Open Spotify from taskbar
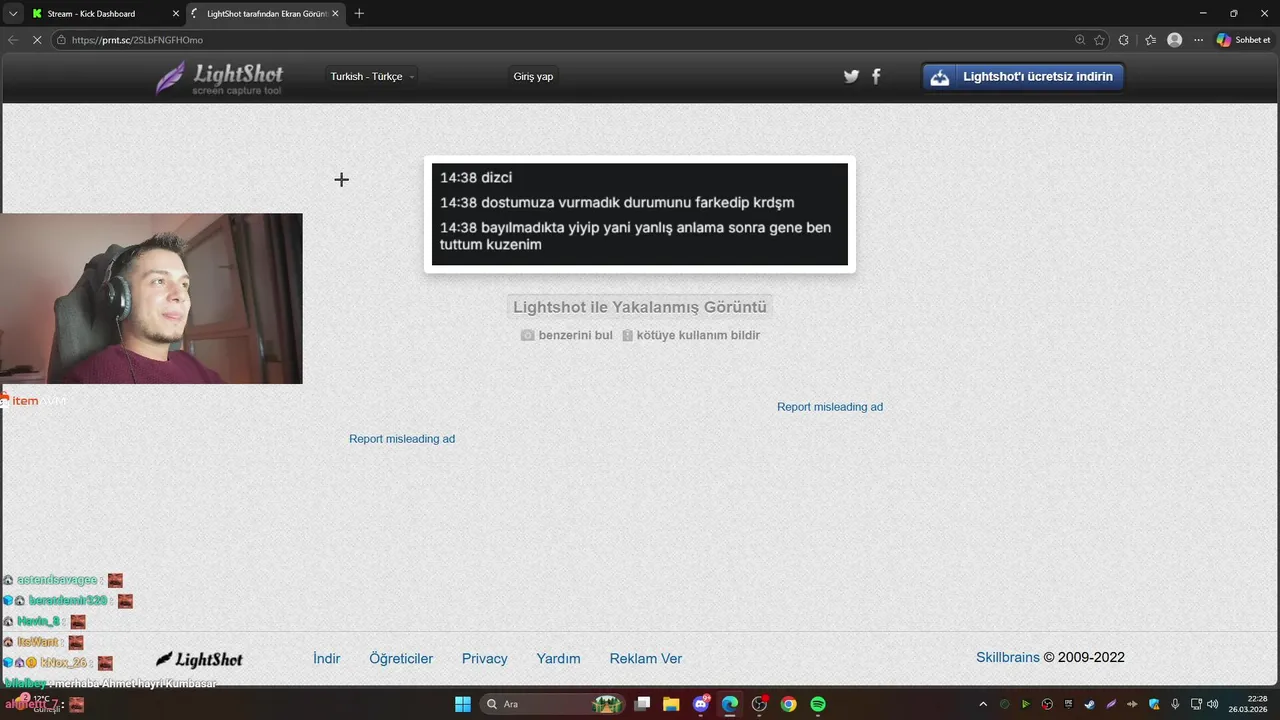This screenshot has width=1280, height=720. pos(817,704)
